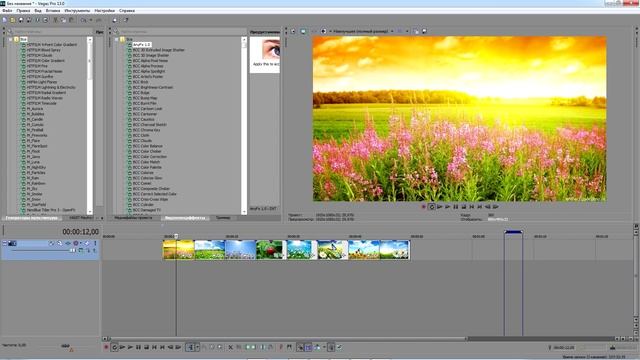640x360 pixels.
Task: Play the video in the preview window
Action: pos(447,207)
